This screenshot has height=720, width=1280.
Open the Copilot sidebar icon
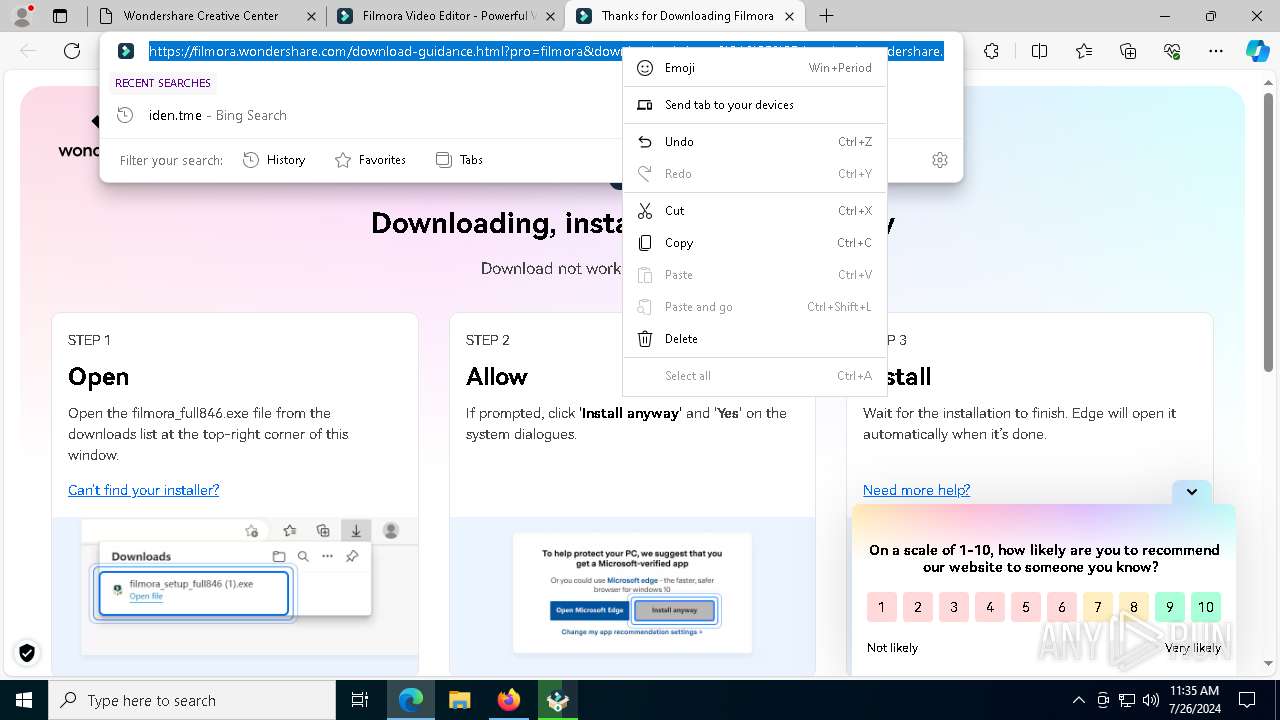(x=1257, y=51)
